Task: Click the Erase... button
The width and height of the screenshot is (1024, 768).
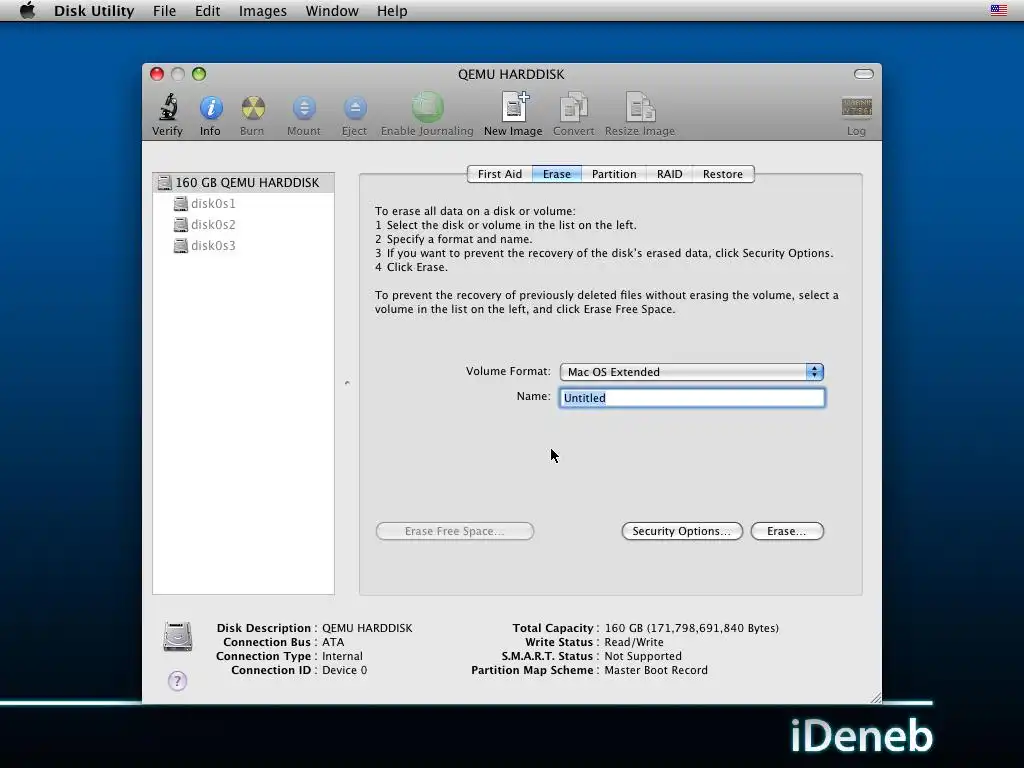Action: pos(787,531)
